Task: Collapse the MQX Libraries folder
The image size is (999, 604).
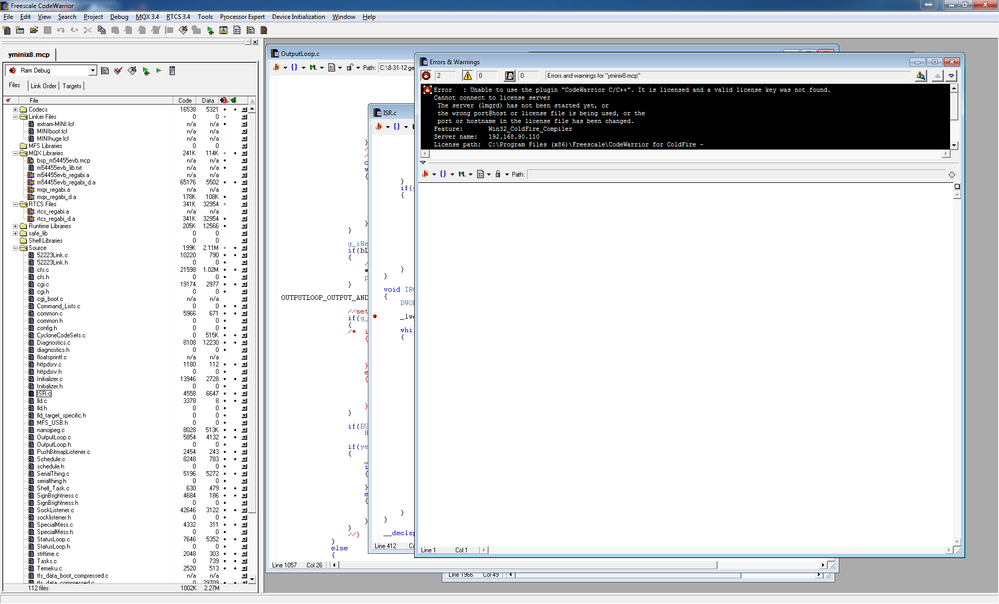Action: [x=15, y=154]
